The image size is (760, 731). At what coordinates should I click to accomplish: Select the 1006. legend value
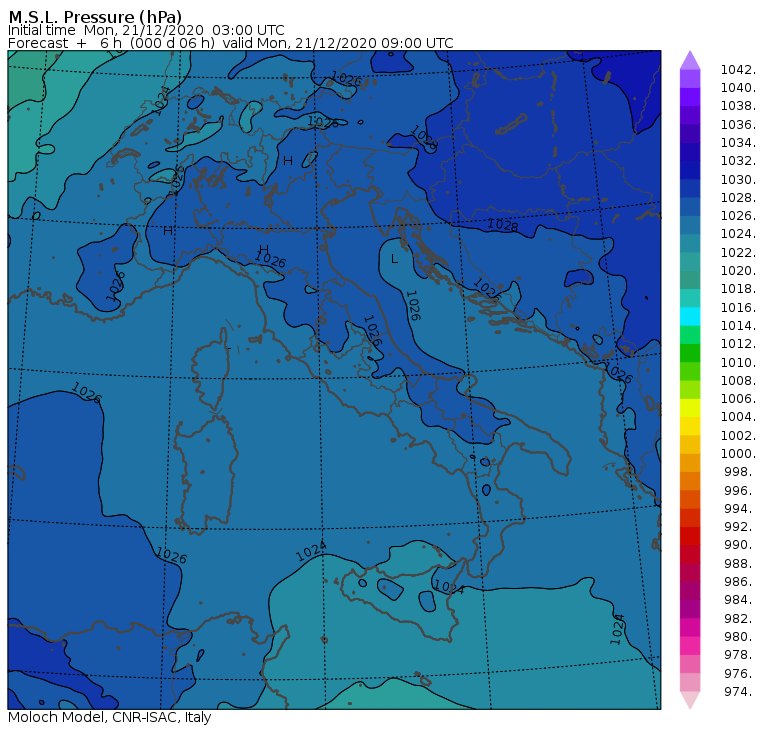coord(738,399)
